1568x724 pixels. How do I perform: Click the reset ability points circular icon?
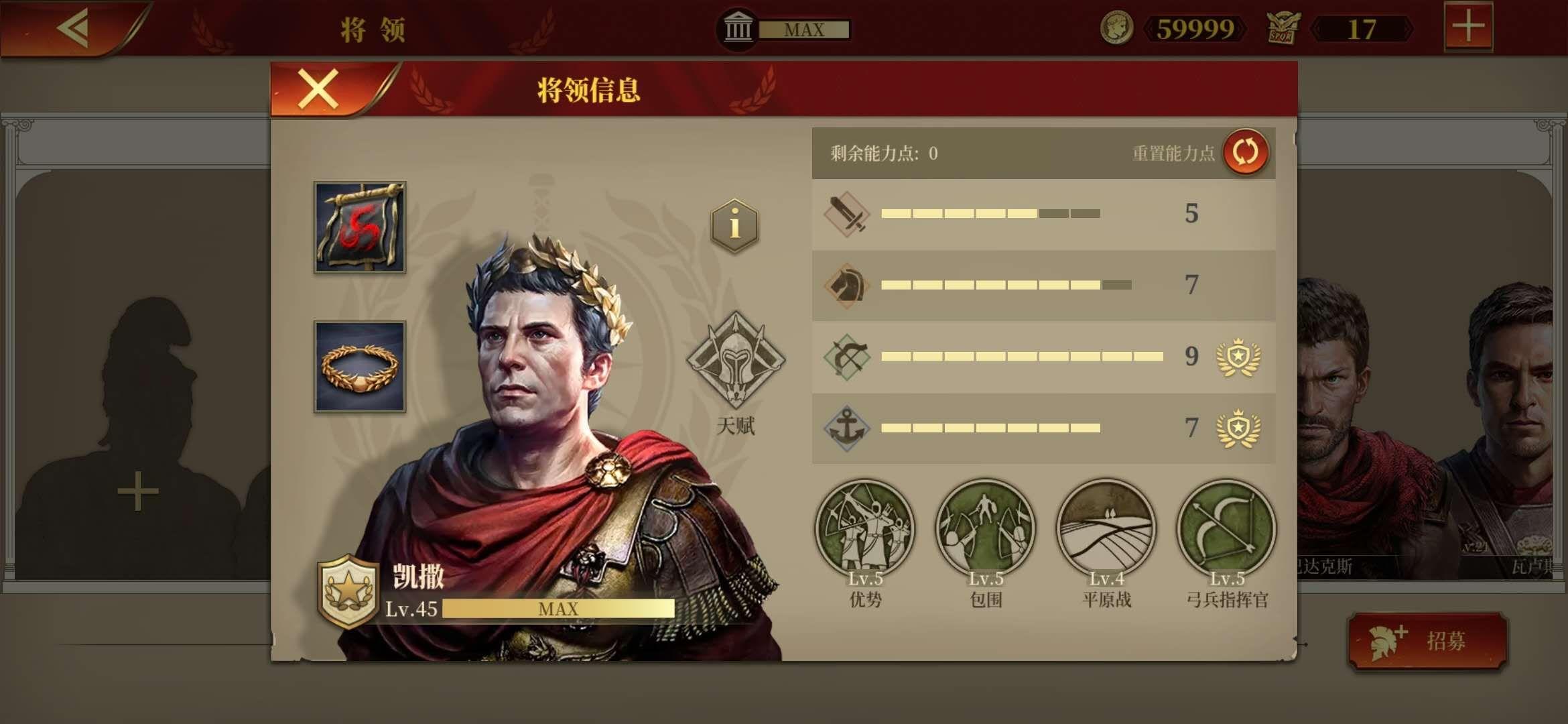pos(1245,152)
